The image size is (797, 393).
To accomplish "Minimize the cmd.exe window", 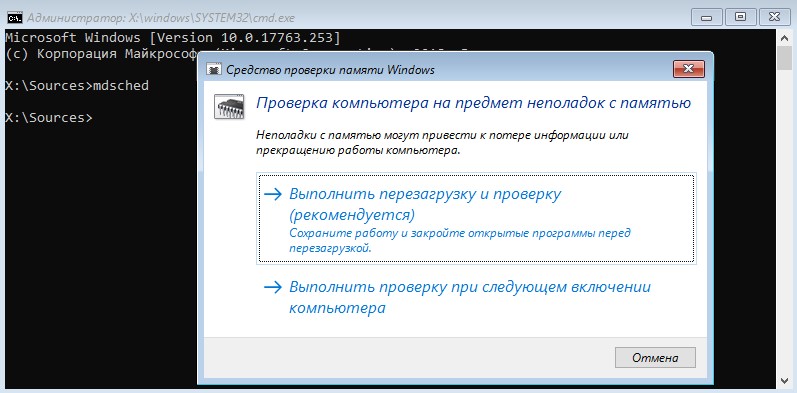I will coord(707,17).
